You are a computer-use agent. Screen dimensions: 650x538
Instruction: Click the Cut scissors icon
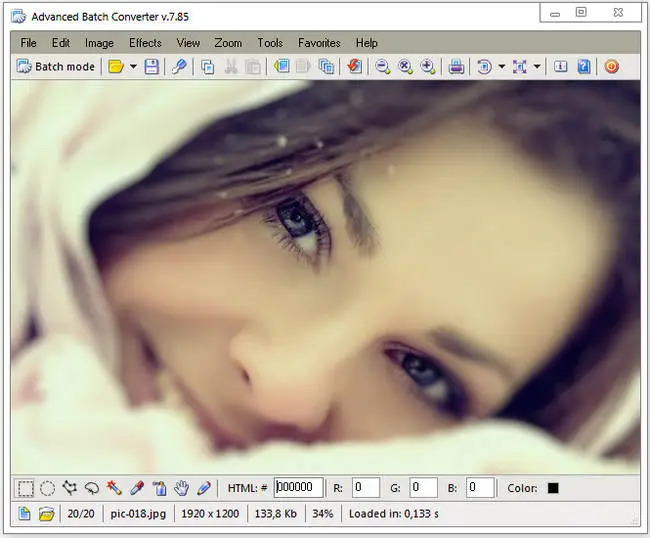pyautogui.click(x=231, y=67)
